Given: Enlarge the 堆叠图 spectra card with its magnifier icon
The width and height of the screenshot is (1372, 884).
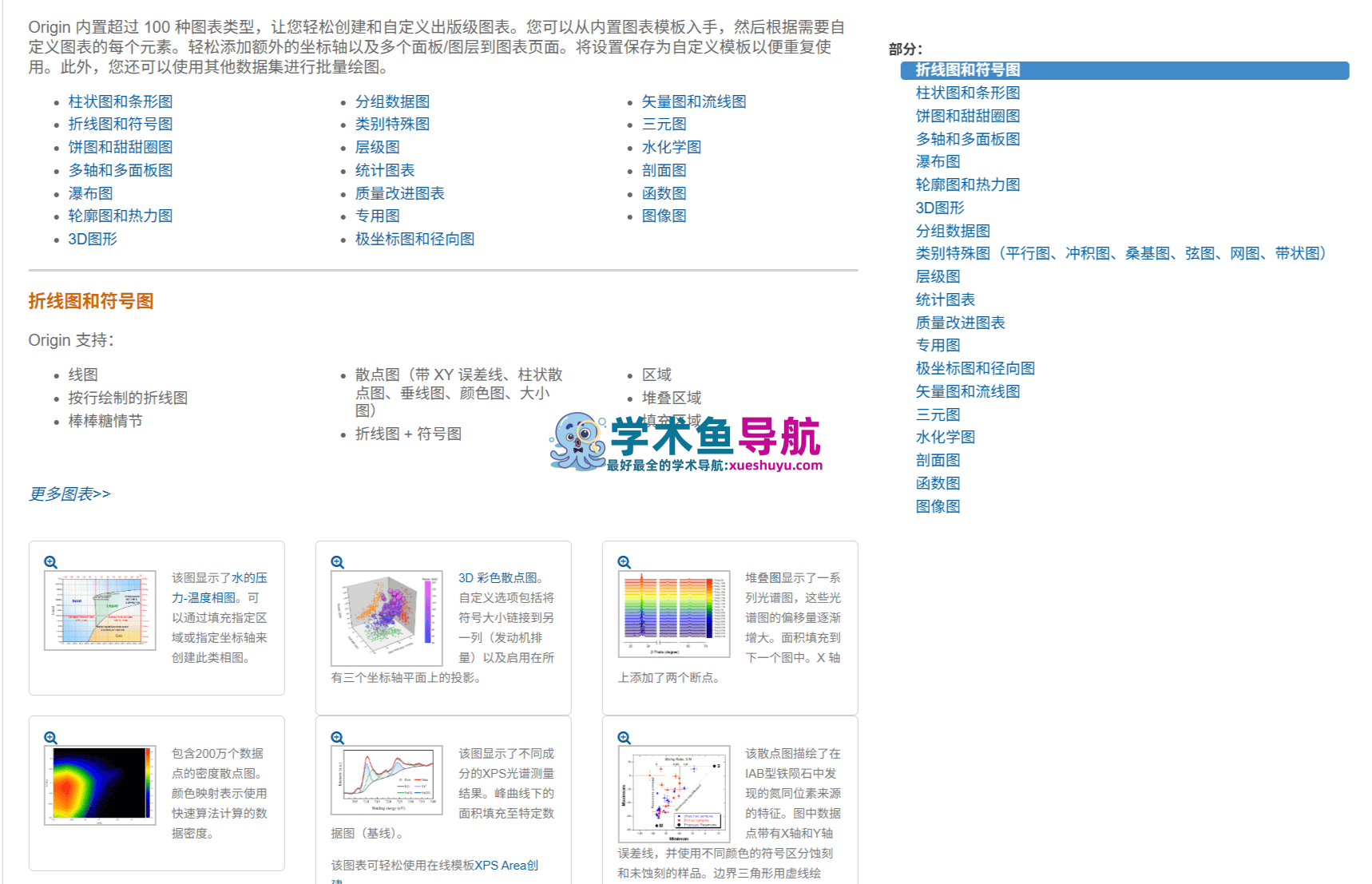Looking at the screenshot, I should click(x=625, y=562).
